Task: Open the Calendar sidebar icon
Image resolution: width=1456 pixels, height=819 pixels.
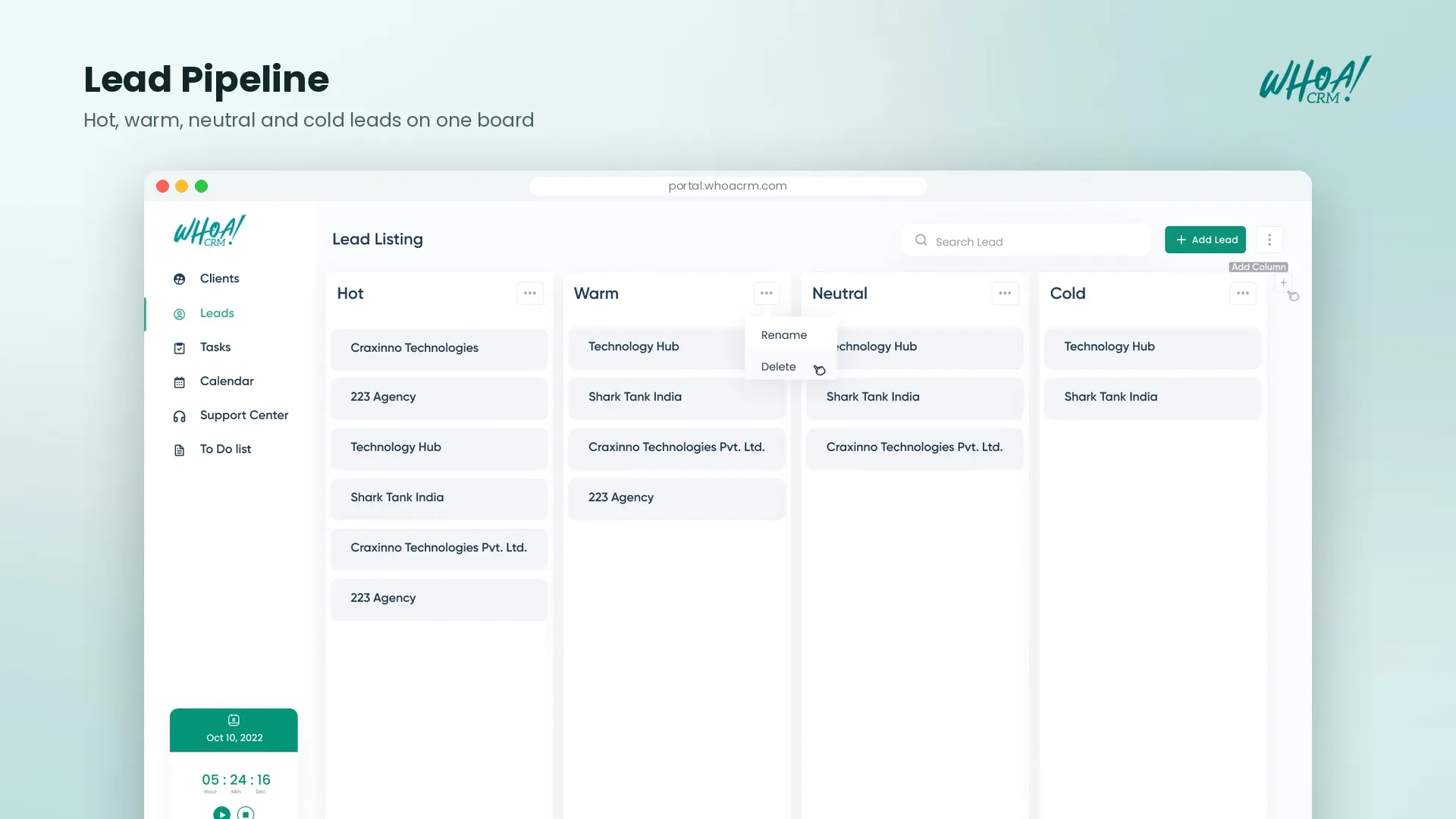Action: point(179,382)
